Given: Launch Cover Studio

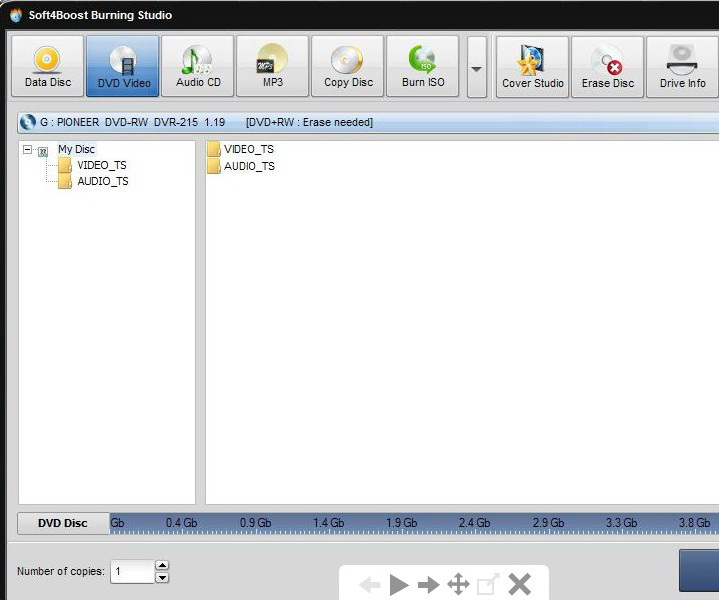Looking at the screenshot, I should (x=532, y=67).
